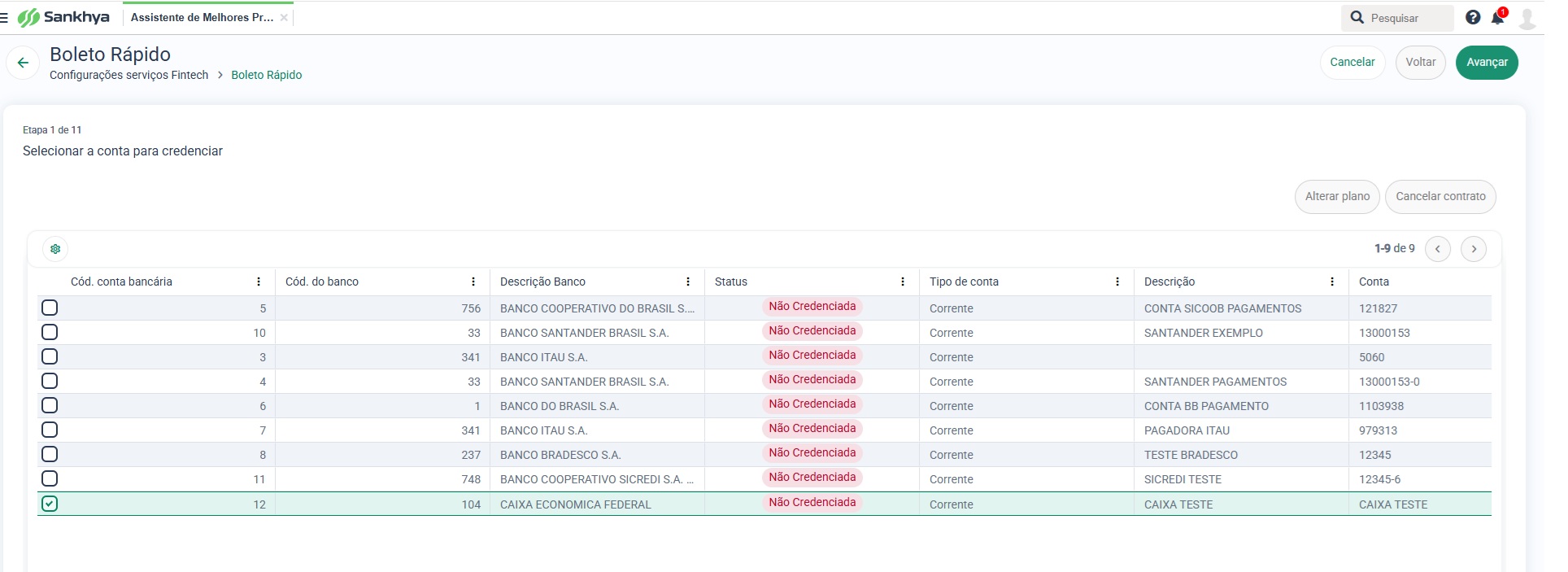Click the Cancelar contrato button

[1440, 196]
